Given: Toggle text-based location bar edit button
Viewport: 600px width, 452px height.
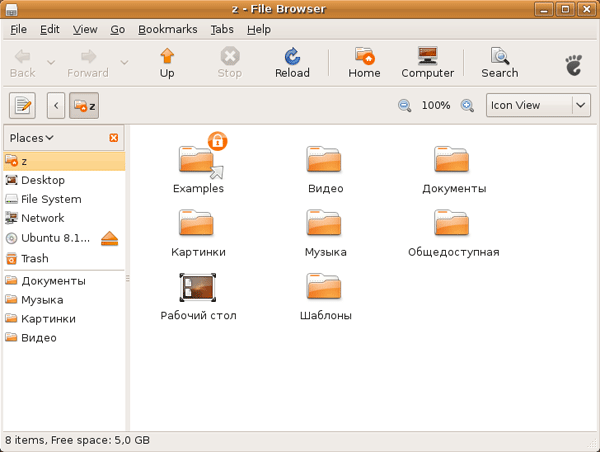Looking at the screenshot, I should (x=22, y=105).
